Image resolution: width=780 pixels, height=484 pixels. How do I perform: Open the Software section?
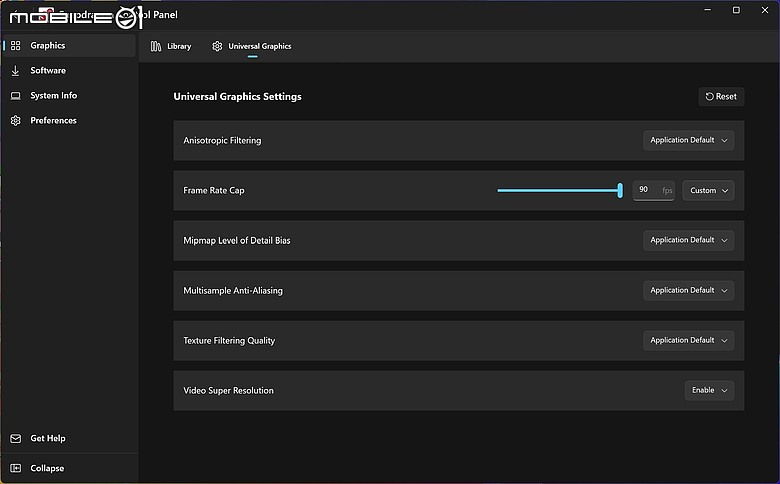69,71
